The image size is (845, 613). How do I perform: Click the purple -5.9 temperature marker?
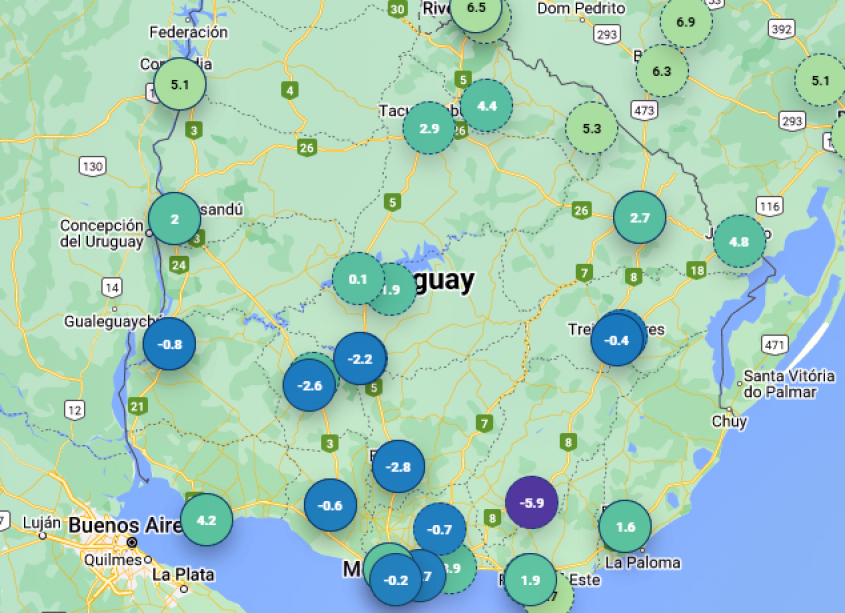click(x=531, y=503)
